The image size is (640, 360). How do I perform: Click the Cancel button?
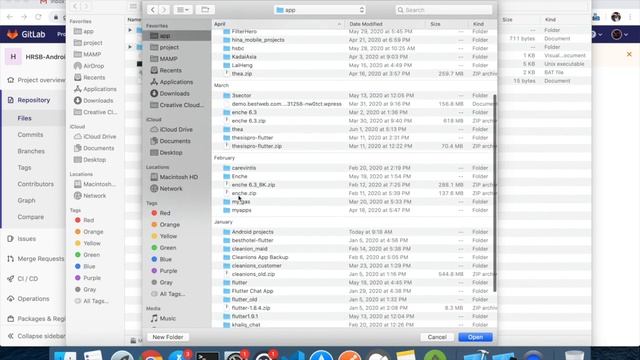coord(437,337)
